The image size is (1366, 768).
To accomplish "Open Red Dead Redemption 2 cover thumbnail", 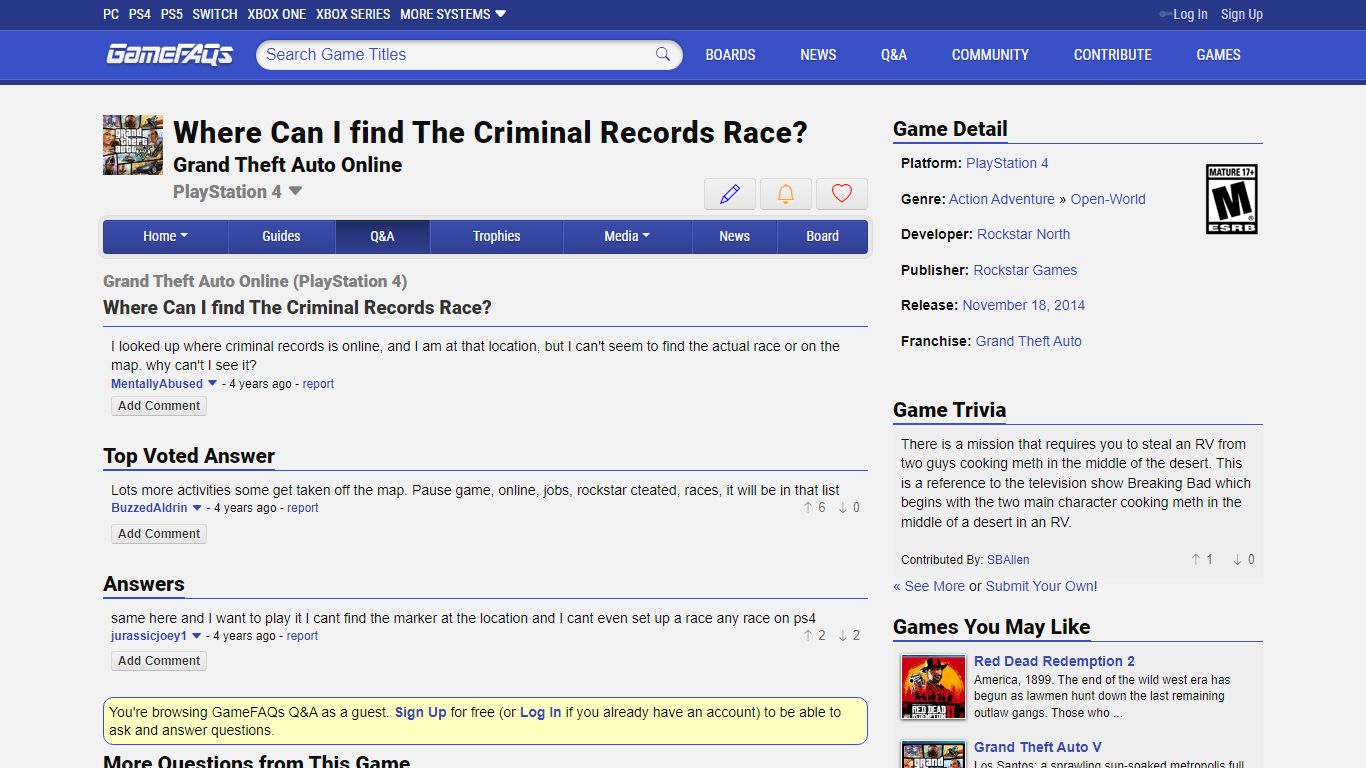I will pyautogui.click(x=933, y=687).
